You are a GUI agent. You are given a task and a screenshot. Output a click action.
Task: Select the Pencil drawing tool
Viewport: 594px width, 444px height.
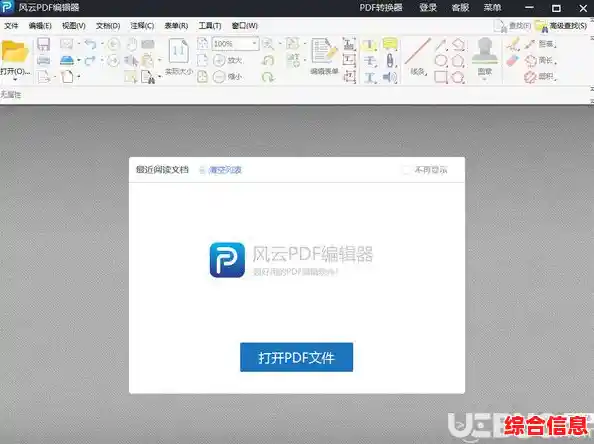(x=513, y=44)
